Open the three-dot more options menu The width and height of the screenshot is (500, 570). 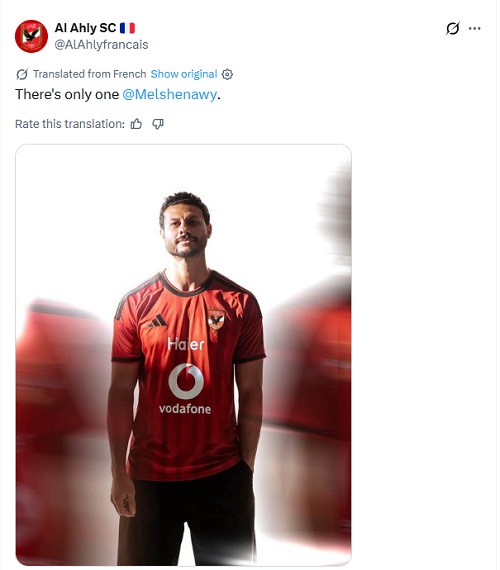click(x=475, y=28)
